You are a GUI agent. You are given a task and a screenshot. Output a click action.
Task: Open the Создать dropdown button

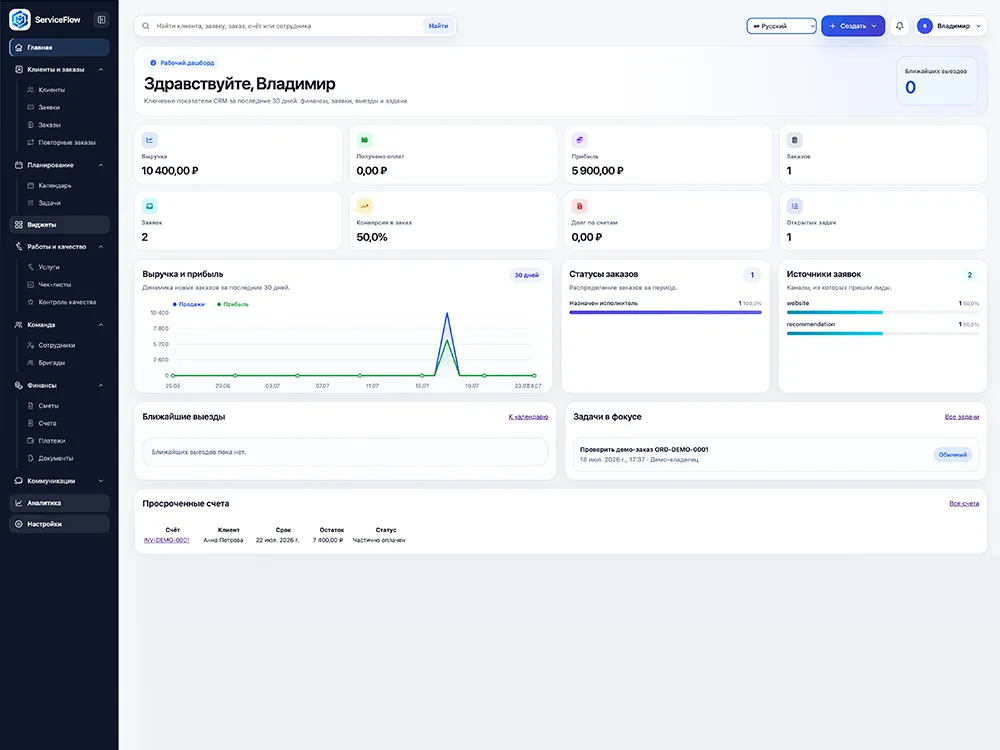[x=853, y=26]
